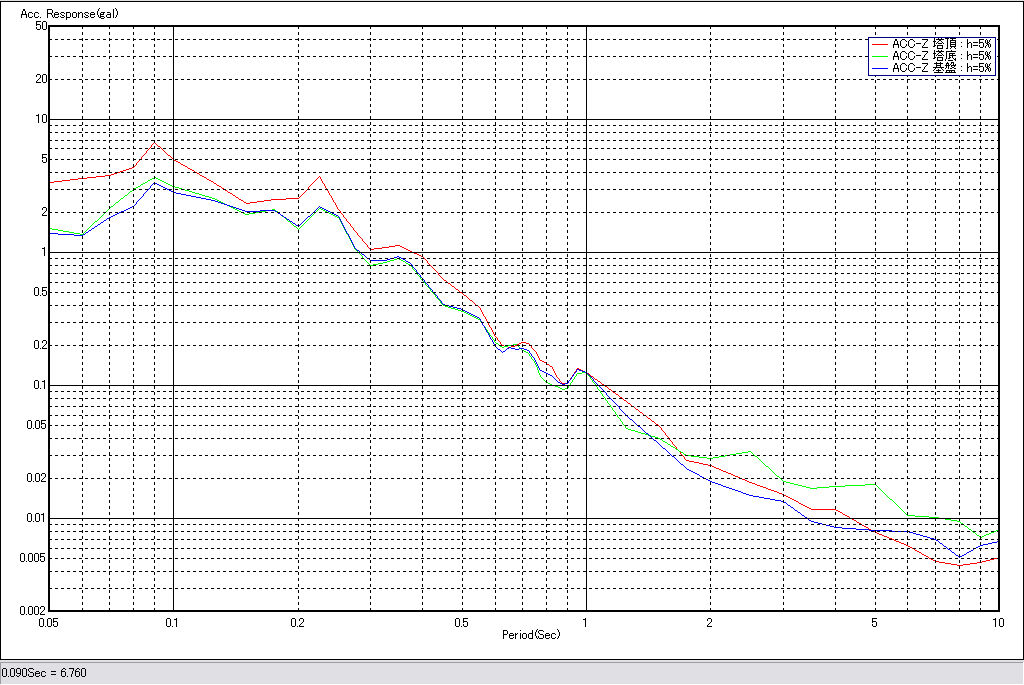
Task: Click the 0.01 tick label on Y axis
Action: pos(38,518)
